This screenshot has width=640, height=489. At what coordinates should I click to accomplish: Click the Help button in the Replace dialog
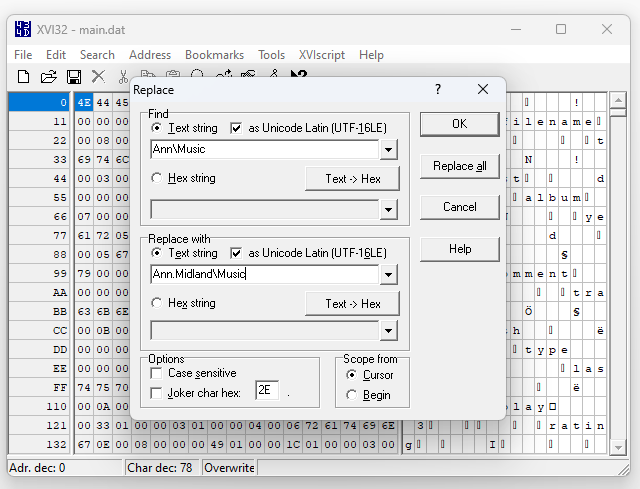coord(460,249)
